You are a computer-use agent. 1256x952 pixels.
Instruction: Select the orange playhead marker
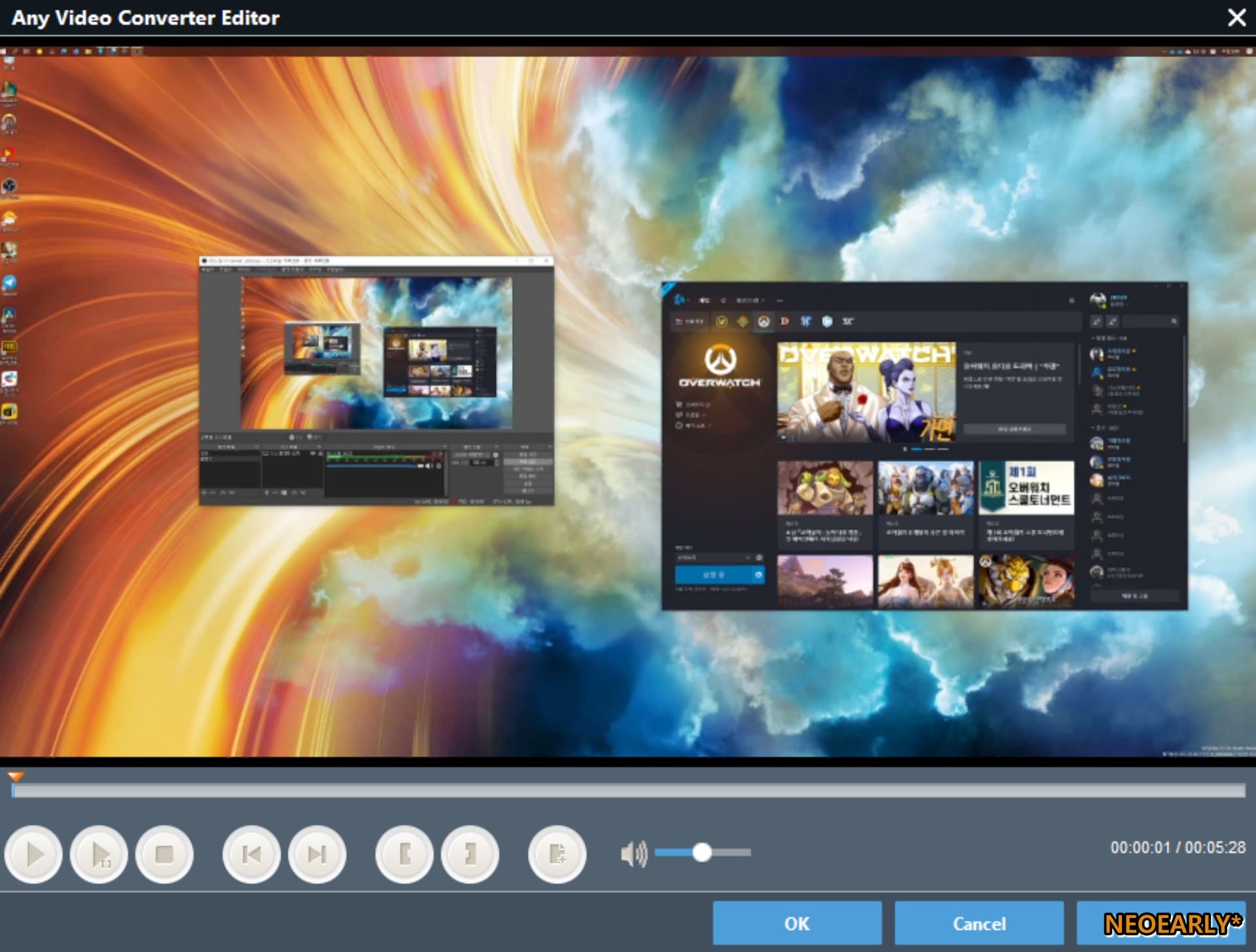[16, 777]
